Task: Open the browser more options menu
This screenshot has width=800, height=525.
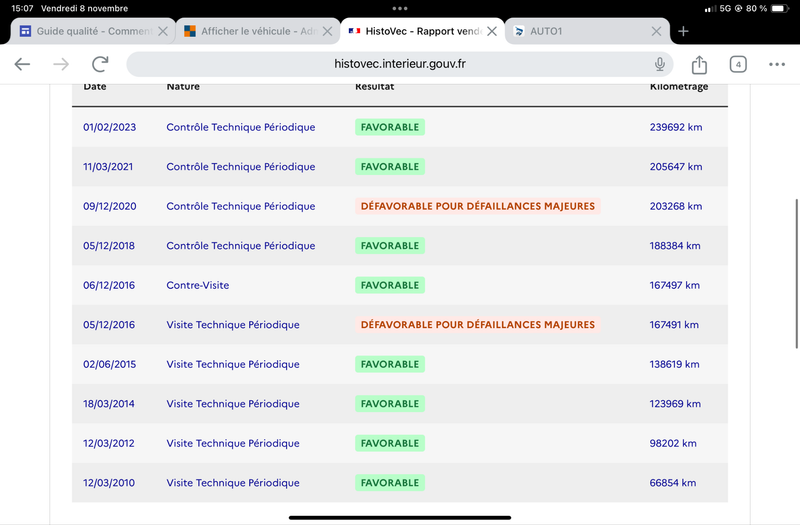Action: 777,64
